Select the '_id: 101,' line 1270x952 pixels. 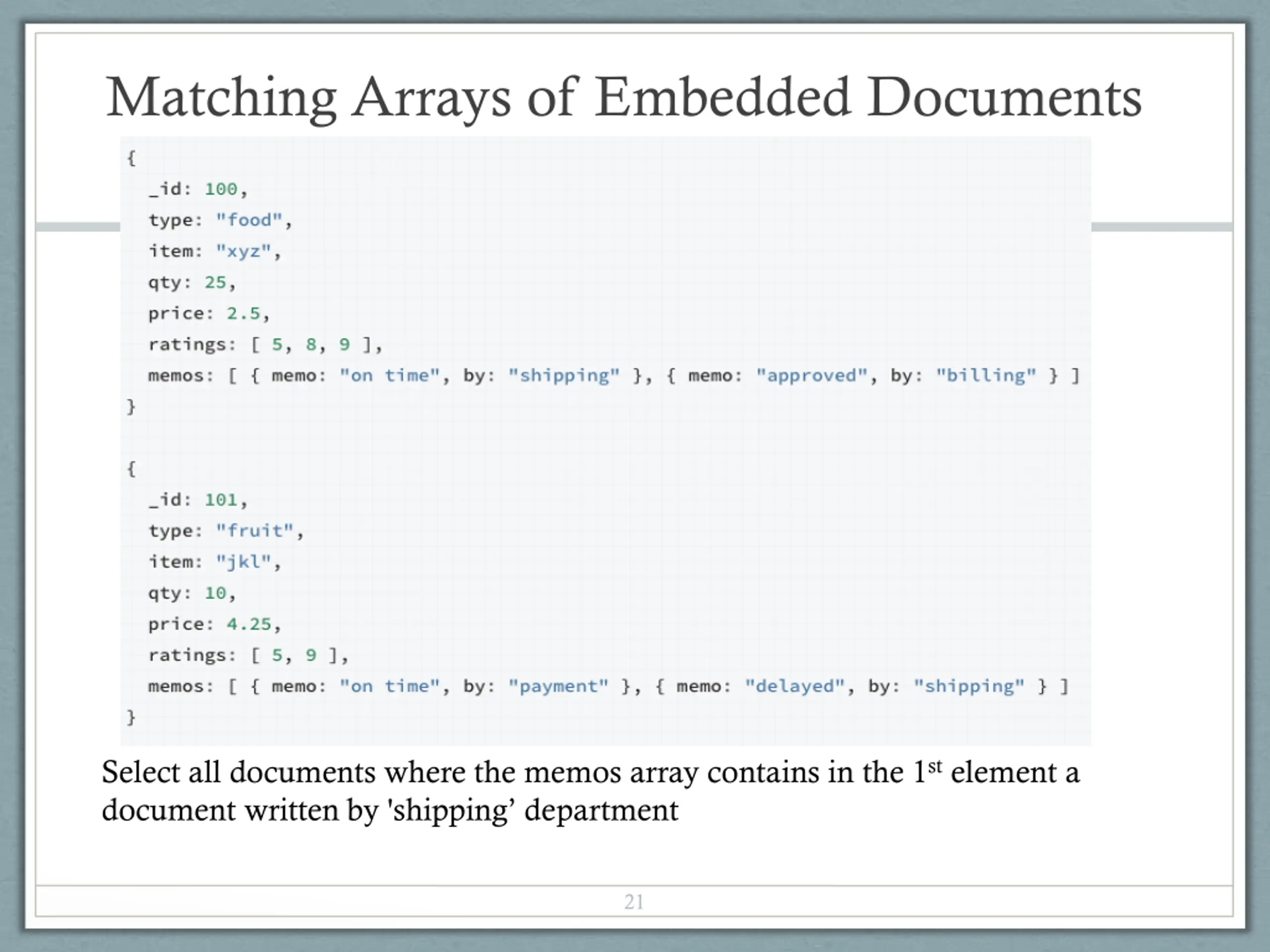click(197, 500)
